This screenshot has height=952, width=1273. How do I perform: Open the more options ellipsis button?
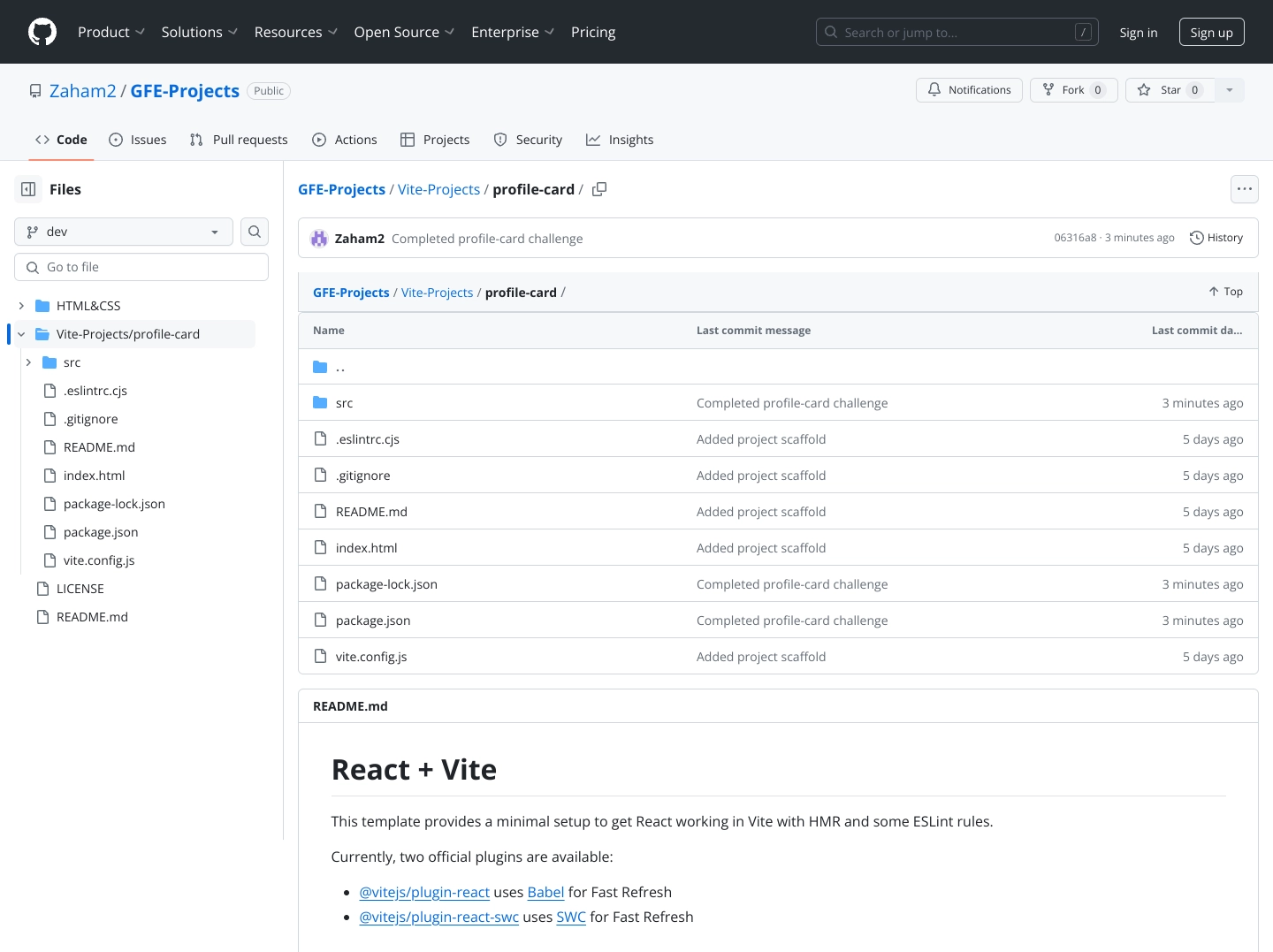pos(1245,189)
